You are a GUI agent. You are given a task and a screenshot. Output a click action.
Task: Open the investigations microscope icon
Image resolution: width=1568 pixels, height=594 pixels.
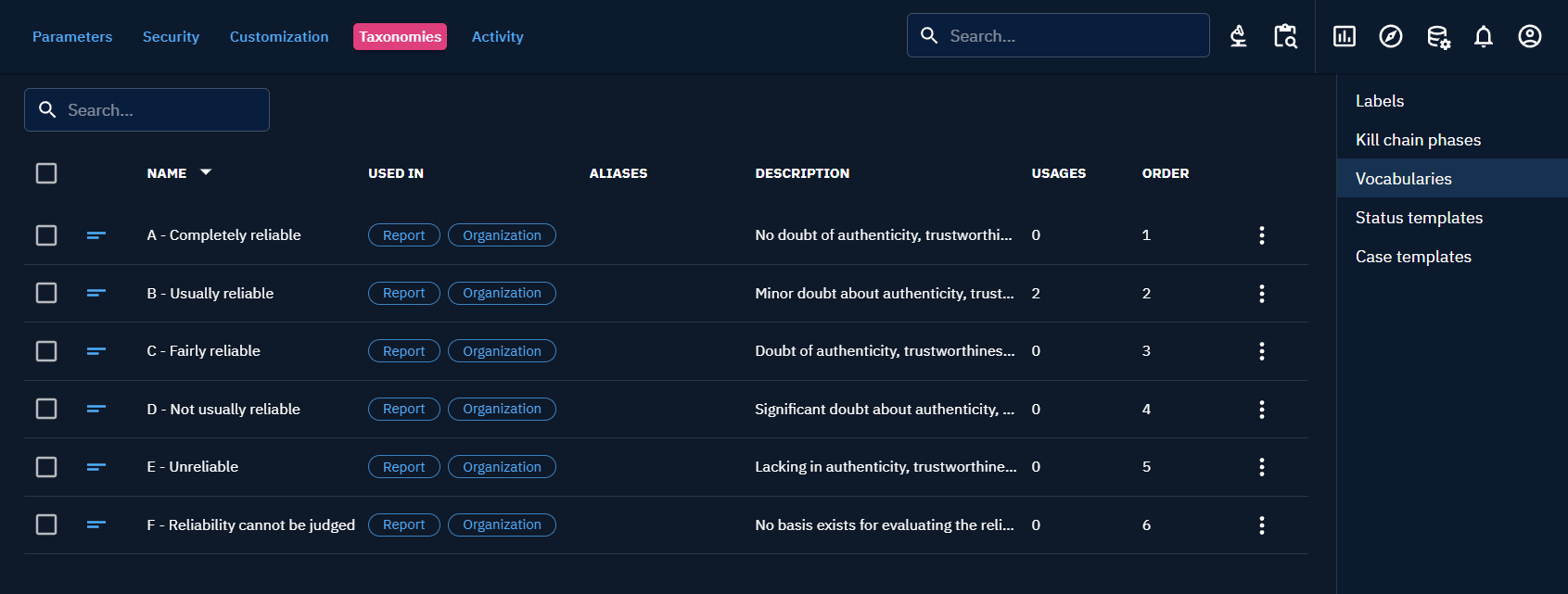coord(1238,36)
